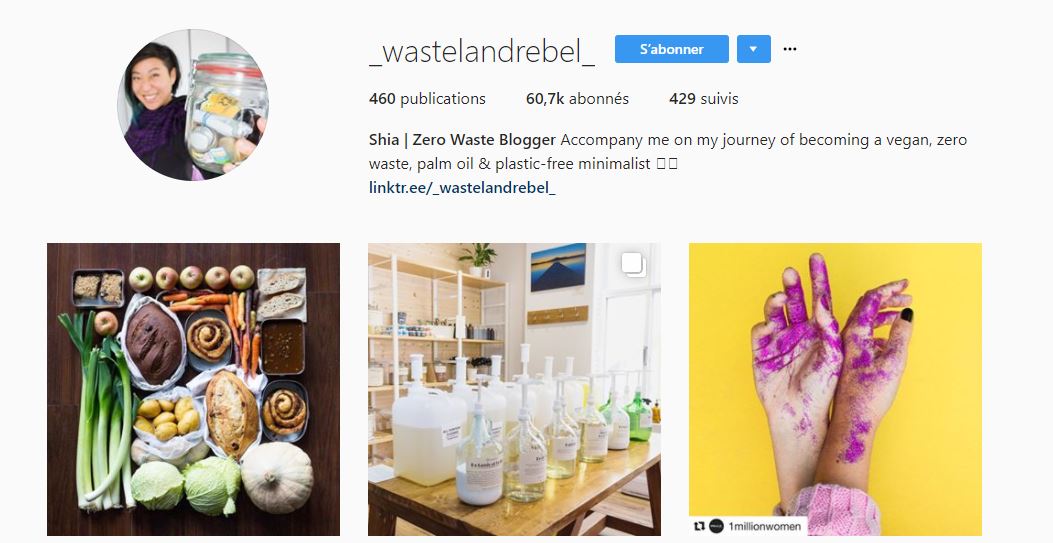Open the three-dot options menu
The height and width of the screenshot is (543, 1053).
790,49
